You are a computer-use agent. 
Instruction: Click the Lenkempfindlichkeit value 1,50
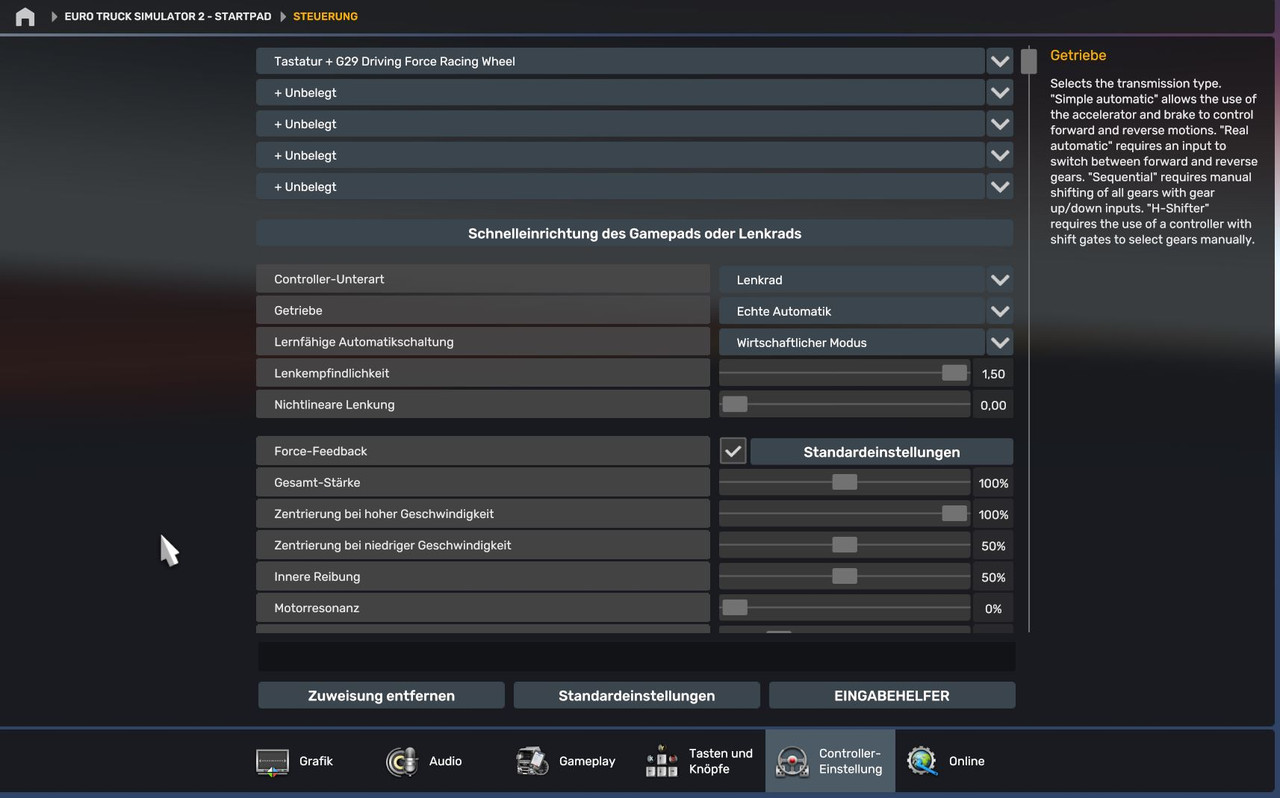[x=993, y=374]
